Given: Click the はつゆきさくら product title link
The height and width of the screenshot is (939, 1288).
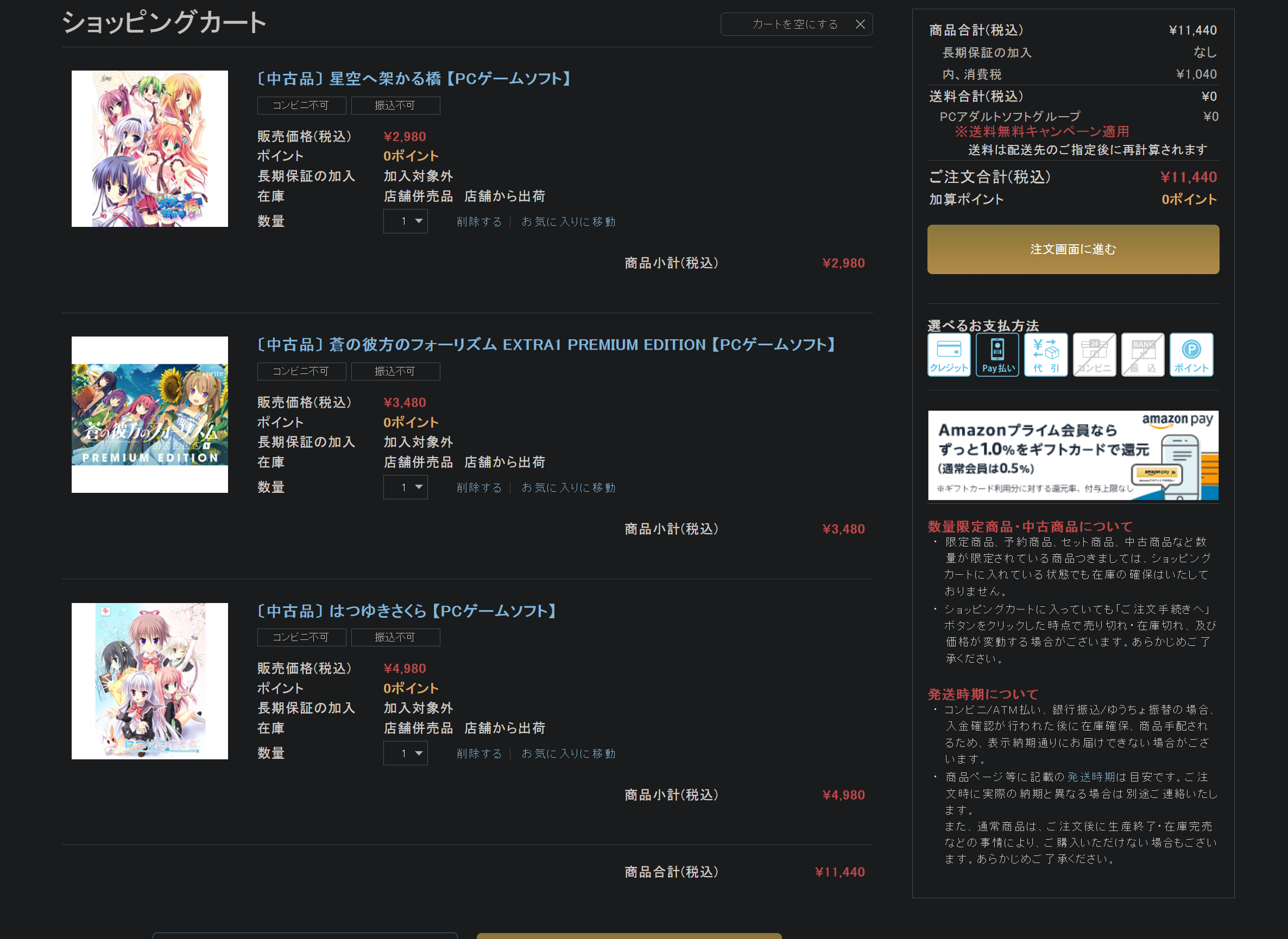Looking at the screenshot, I should [x=406, y=611].
